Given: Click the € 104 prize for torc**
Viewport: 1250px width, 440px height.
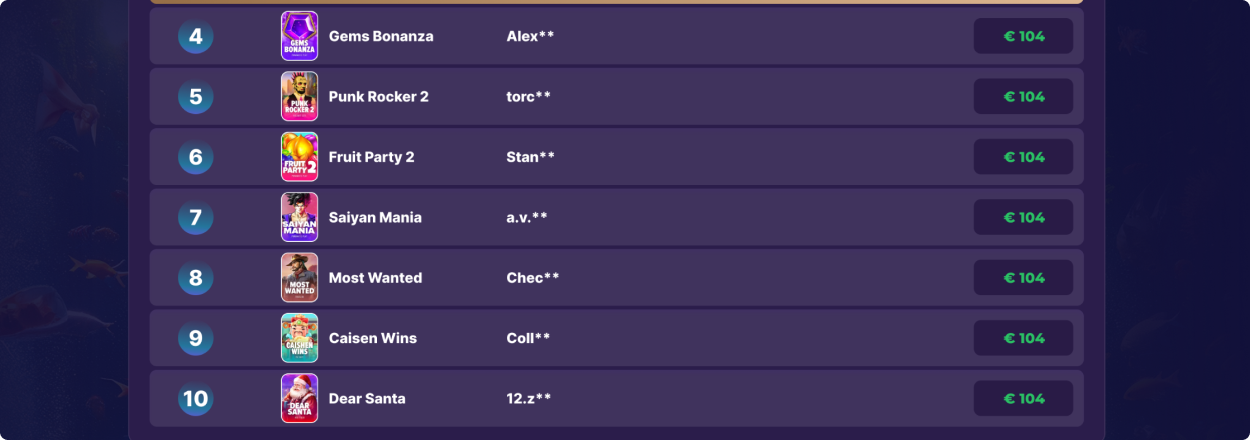Looking at the screenshot, I should pos(1024,96).
